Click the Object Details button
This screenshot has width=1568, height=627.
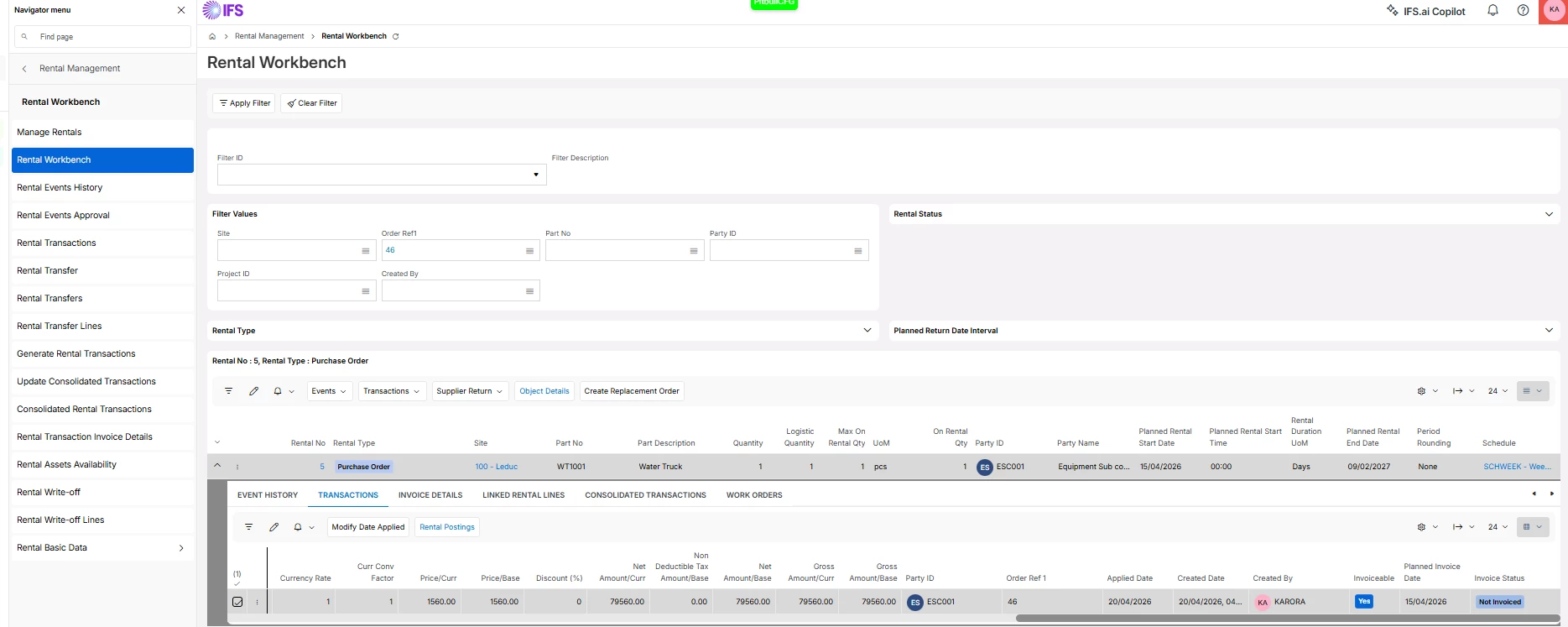tap(544, 391)
